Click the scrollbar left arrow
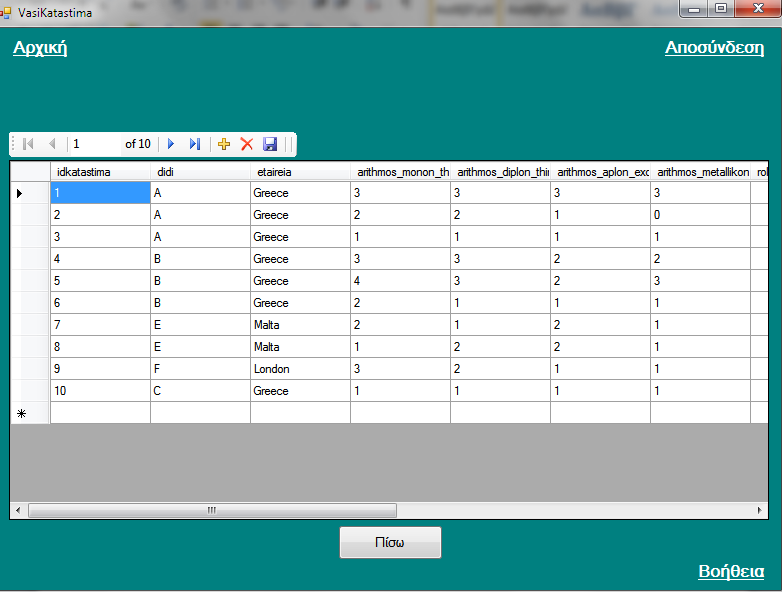This screenshot has height=592, width=782. coord(18,510)
